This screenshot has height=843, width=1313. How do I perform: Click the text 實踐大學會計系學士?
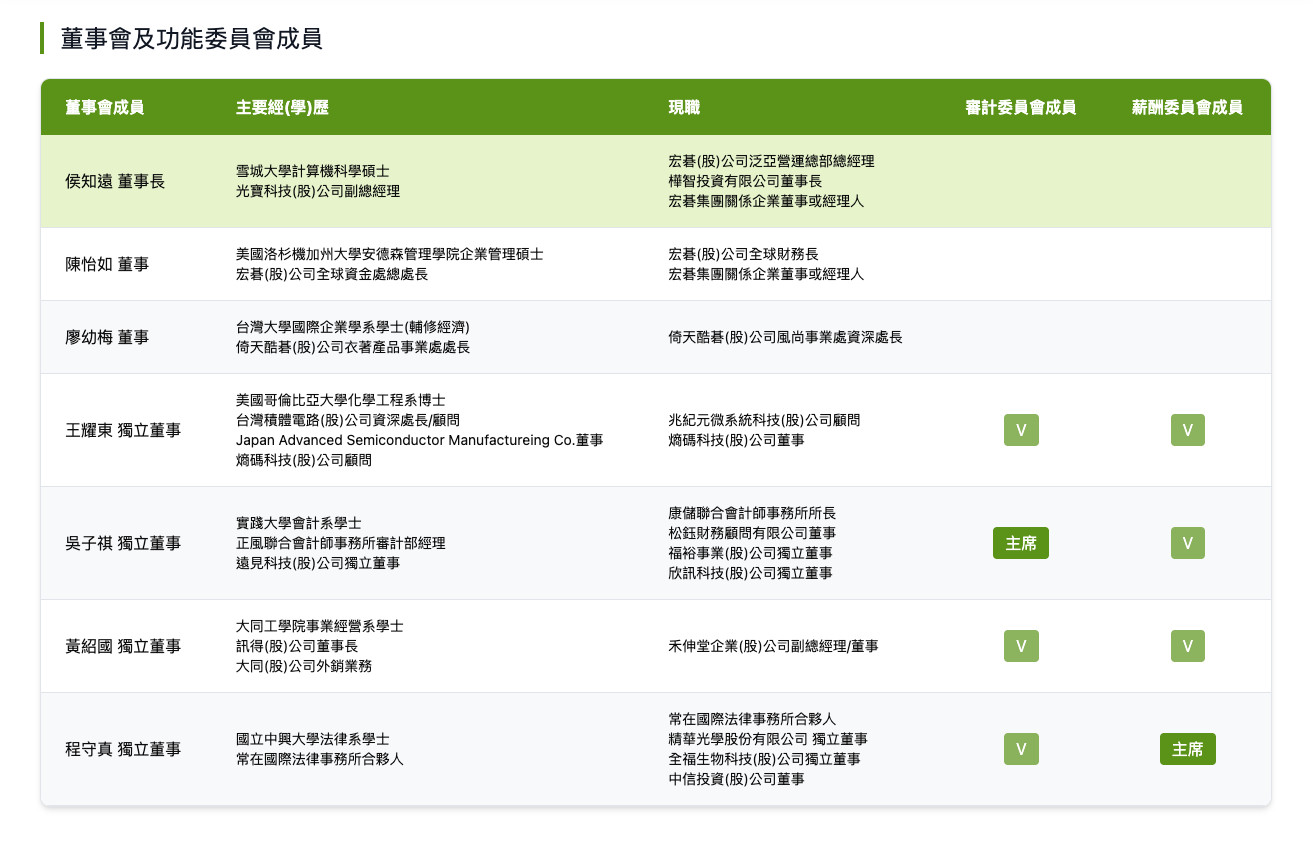coord(299,523)
